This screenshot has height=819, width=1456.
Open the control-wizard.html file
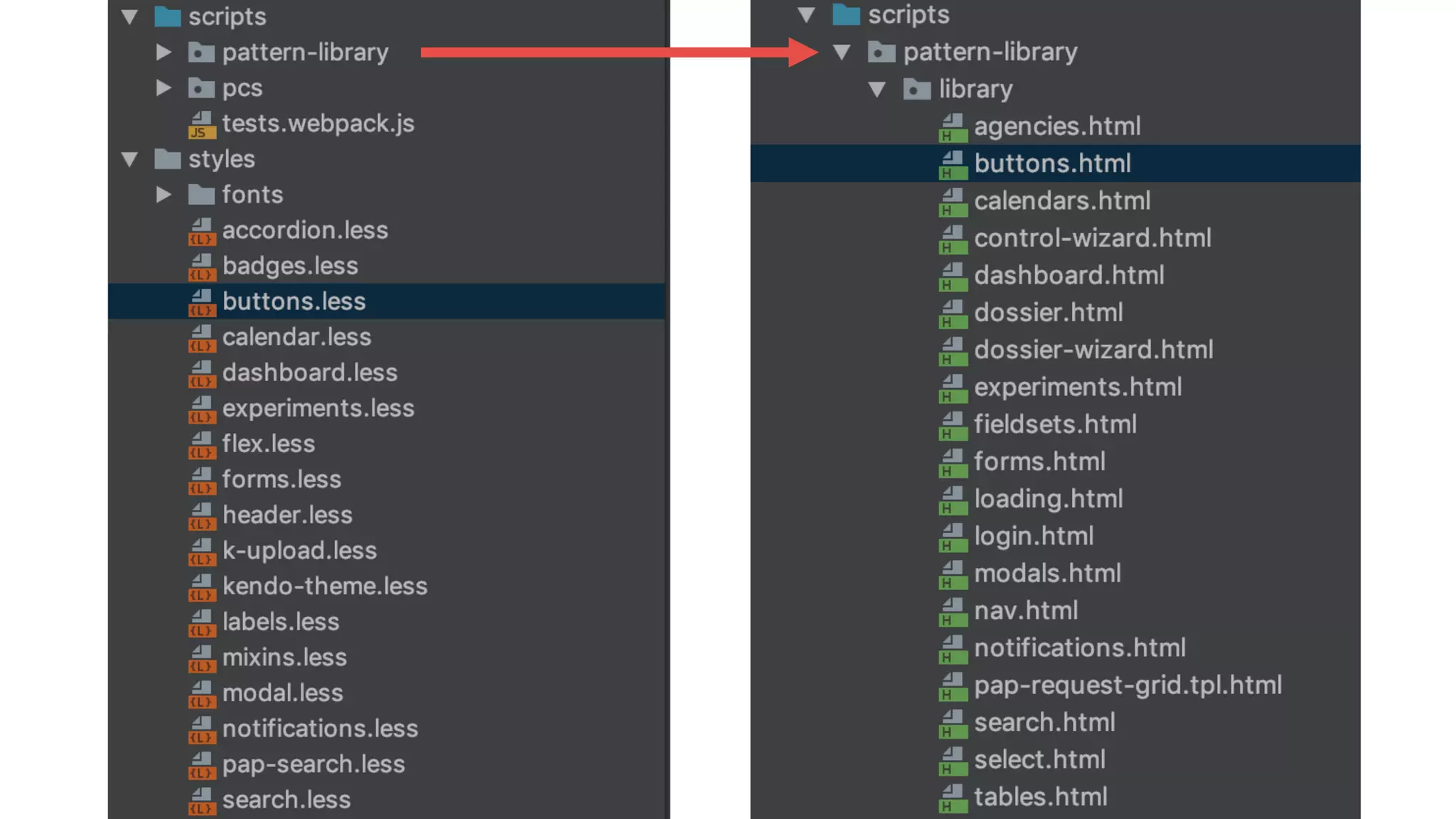tap(1092, 238)
